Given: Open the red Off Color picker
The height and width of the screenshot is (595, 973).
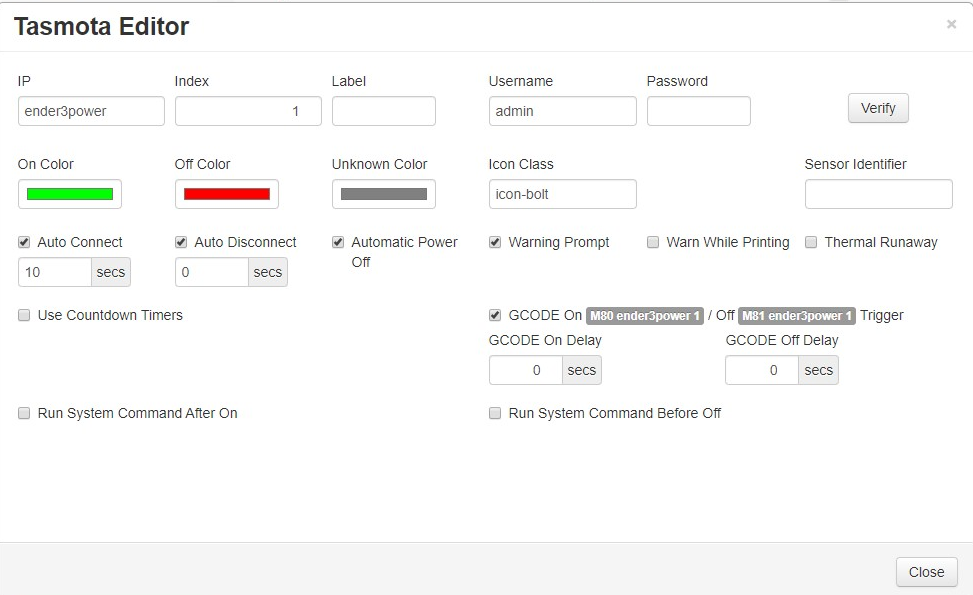Looking at the screenshot, I should 226,194.
